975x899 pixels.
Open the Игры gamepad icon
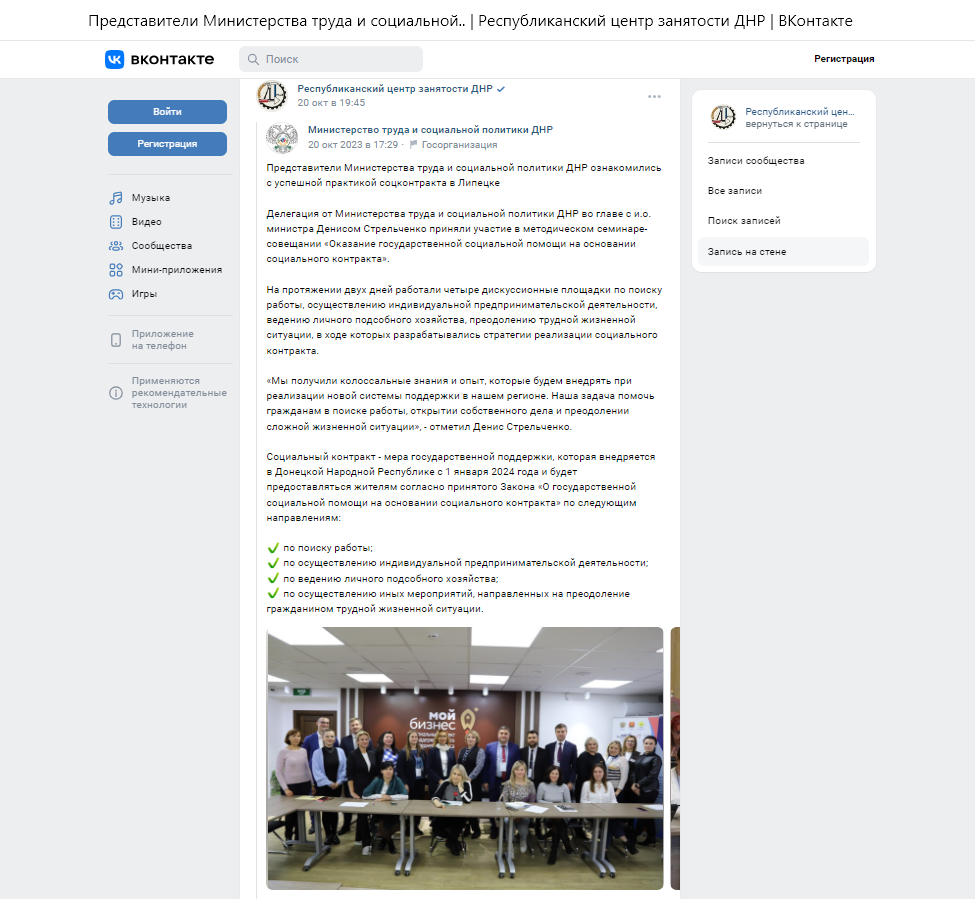[116, 294]
